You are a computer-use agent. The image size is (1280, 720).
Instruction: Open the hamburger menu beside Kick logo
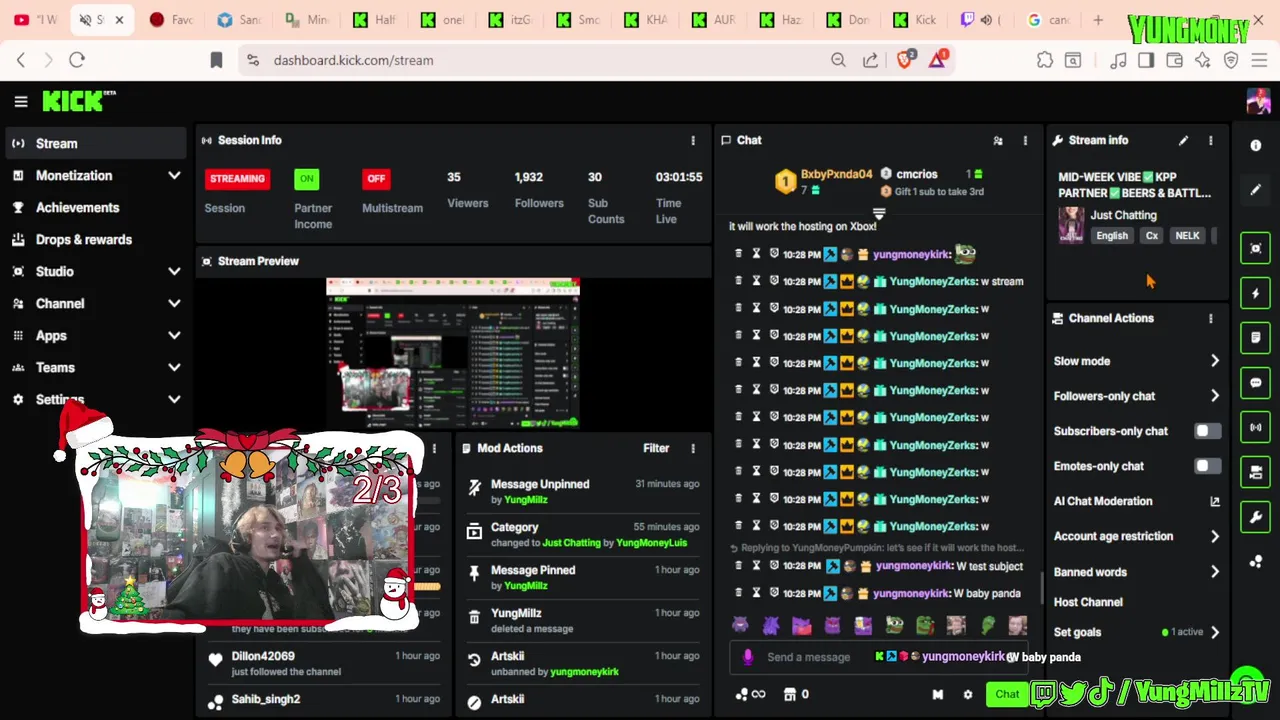pyautogui.click(x=21, y=101)
